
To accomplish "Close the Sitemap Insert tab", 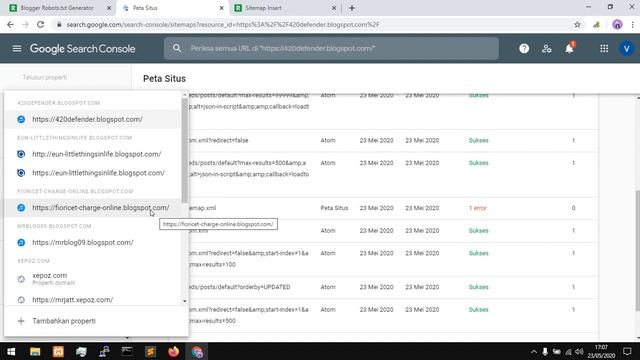I will point(334,8).
